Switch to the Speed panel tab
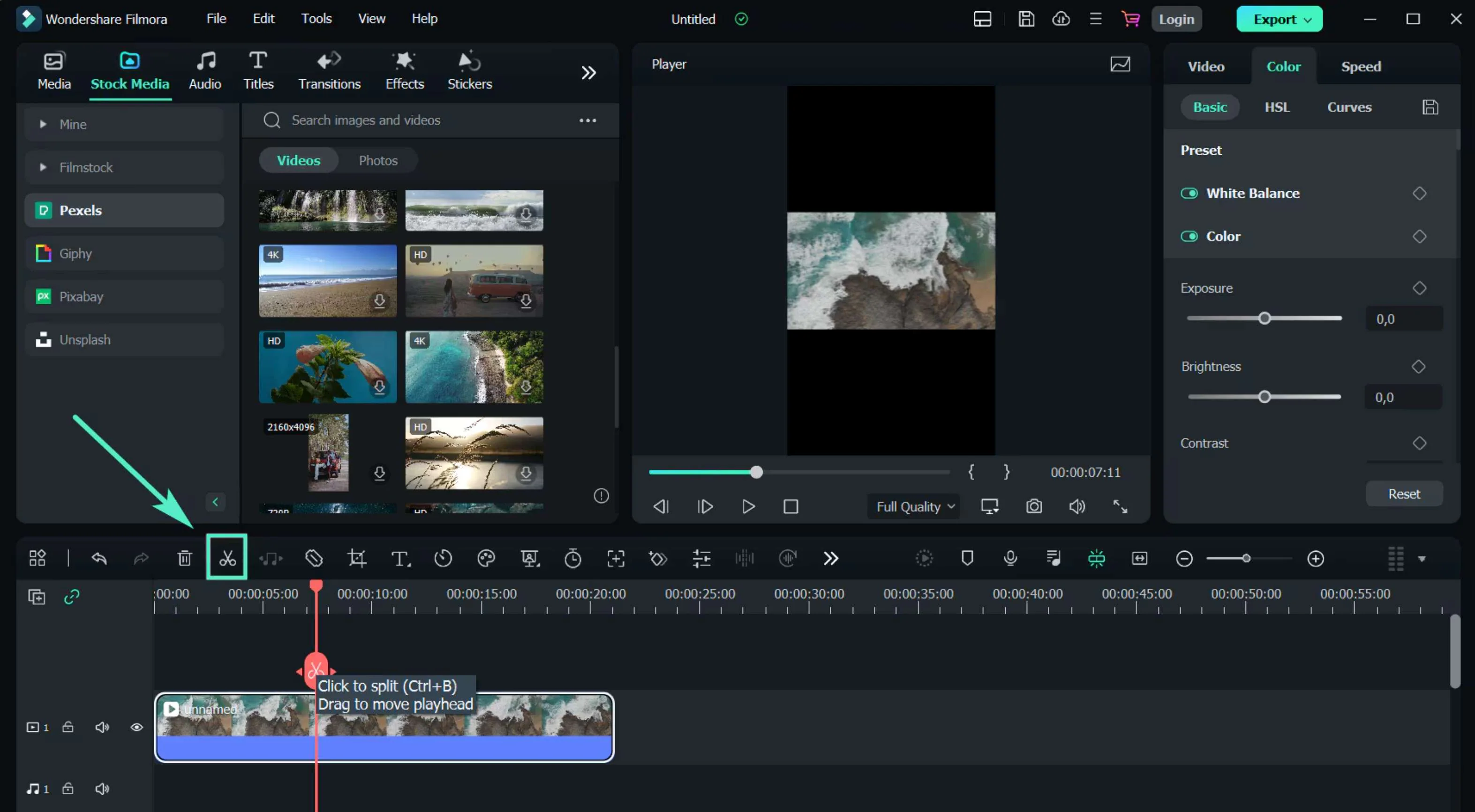 (1361, 66)
